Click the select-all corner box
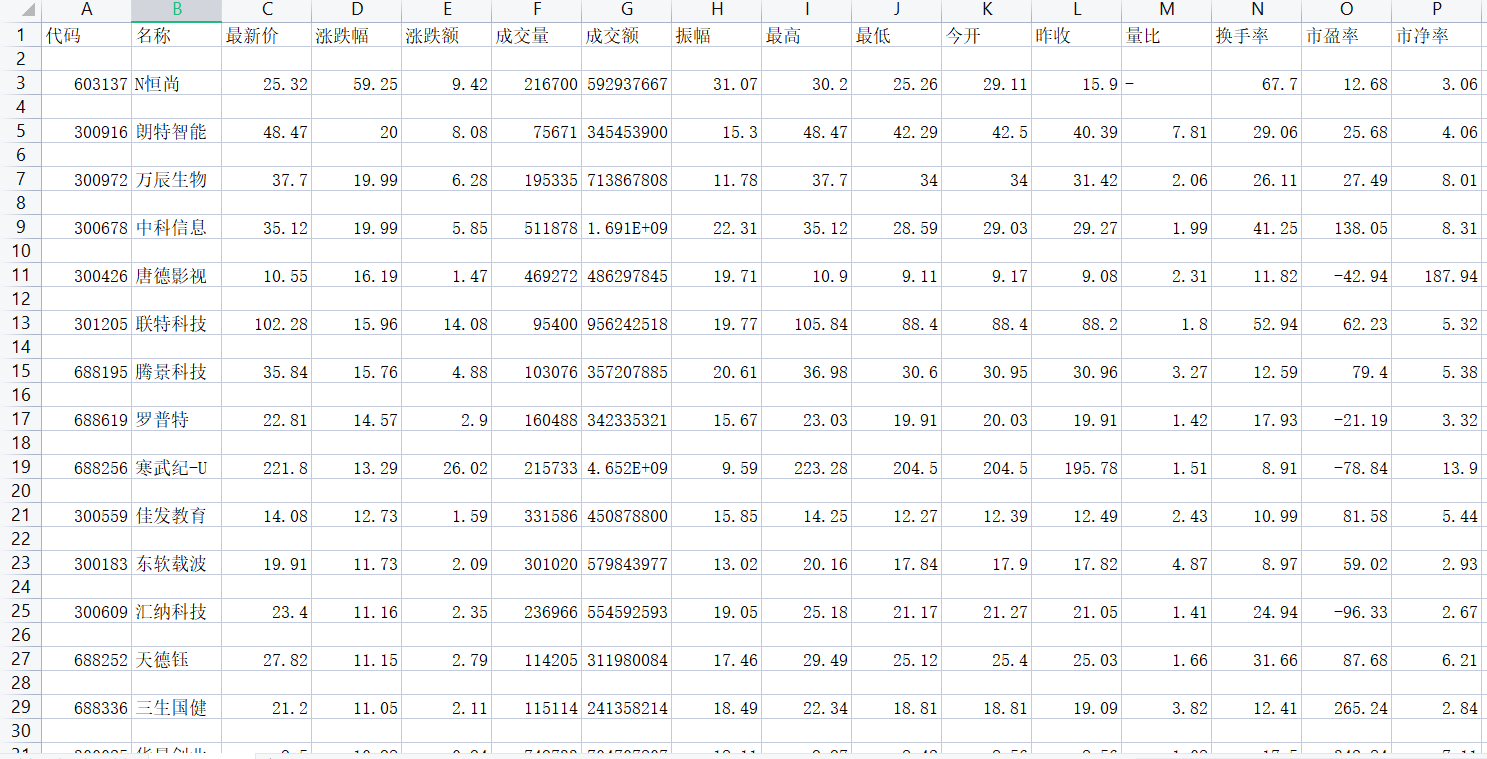This screenshot has width=1487, height=759. [21, 10]
